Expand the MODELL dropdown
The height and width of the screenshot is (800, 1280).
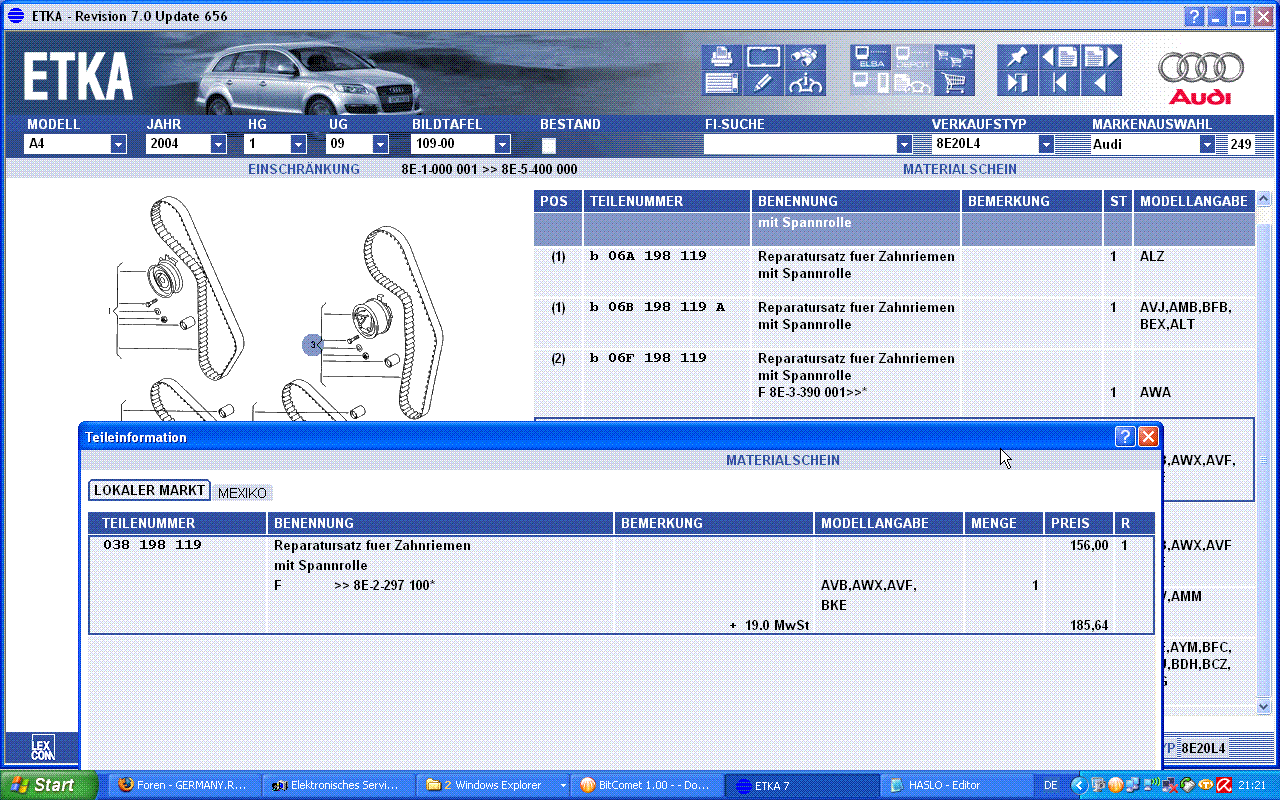tap(118, 144)
